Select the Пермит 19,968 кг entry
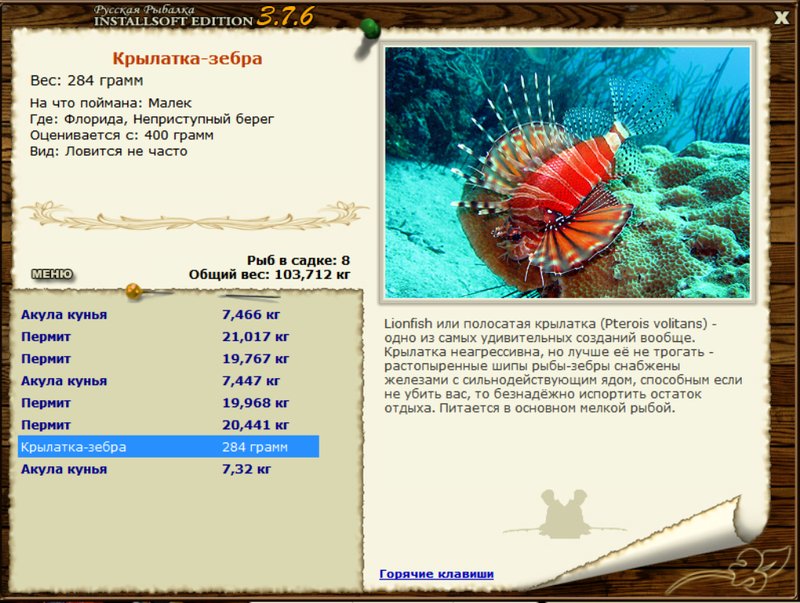800x603 pixels. point(168,403)
